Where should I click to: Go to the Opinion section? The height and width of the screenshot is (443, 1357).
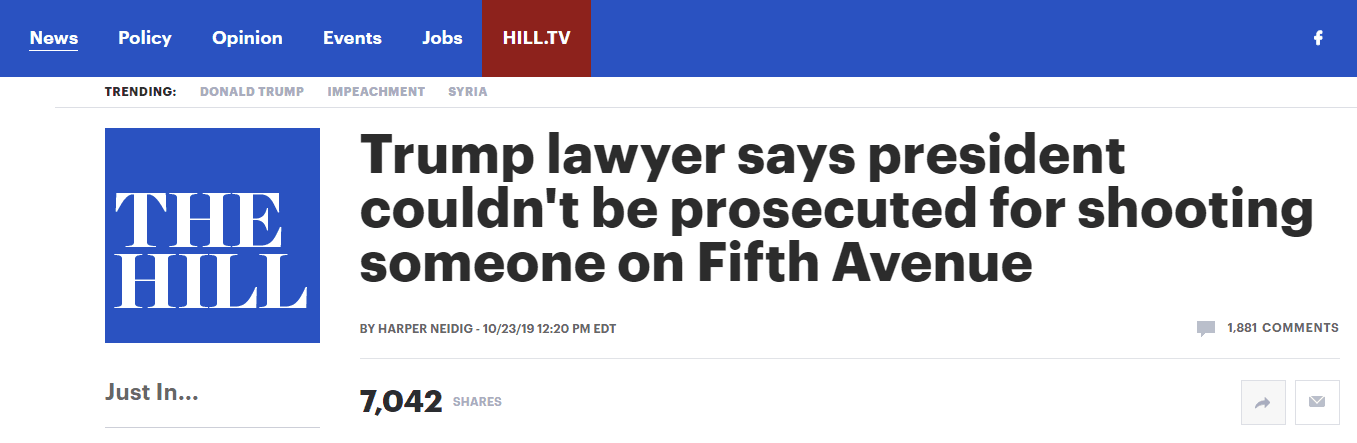coord(247,38)
